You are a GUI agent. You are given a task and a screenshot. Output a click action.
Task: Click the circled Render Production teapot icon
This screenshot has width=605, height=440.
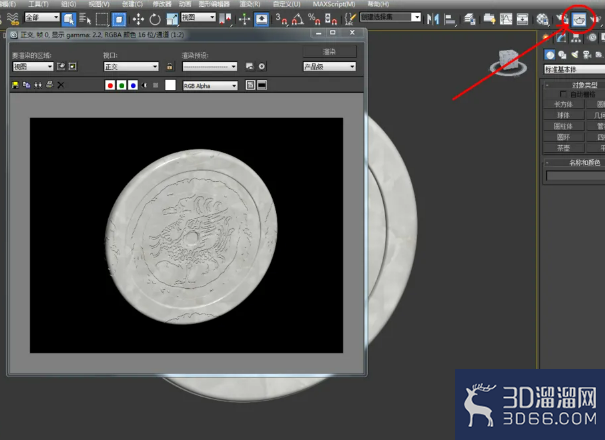[579, 19]
